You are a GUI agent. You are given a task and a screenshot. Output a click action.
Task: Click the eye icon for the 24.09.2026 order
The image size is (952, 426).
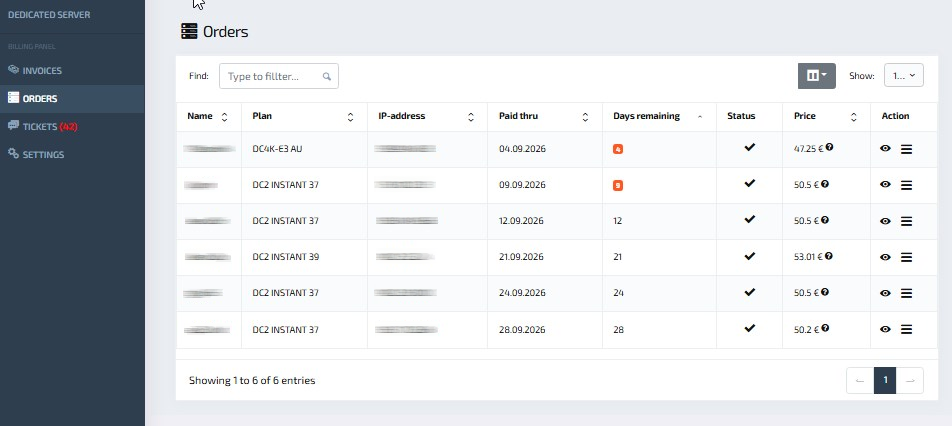click(x=885, y=293)
